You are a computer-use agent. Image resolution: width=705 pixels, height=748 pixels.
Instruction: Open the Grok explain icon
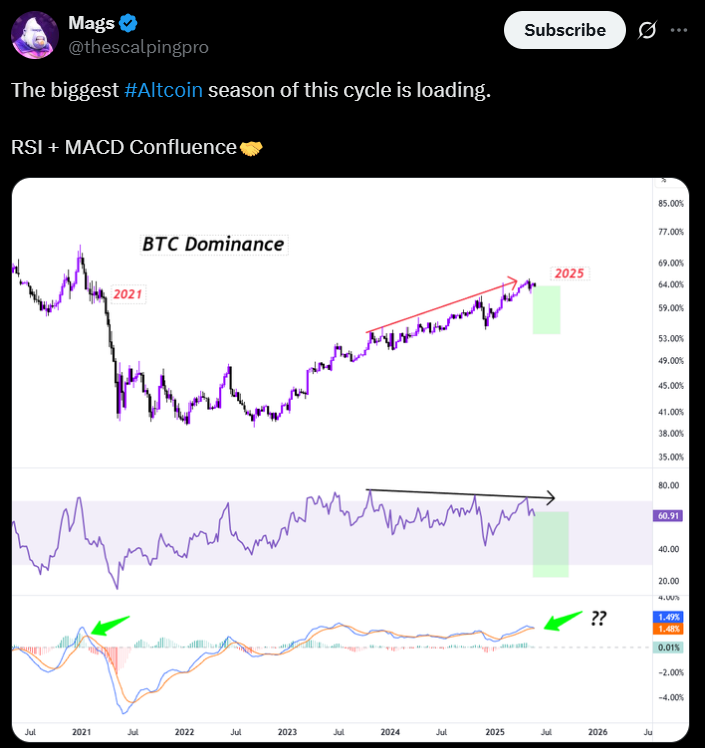tap(647, 30)
